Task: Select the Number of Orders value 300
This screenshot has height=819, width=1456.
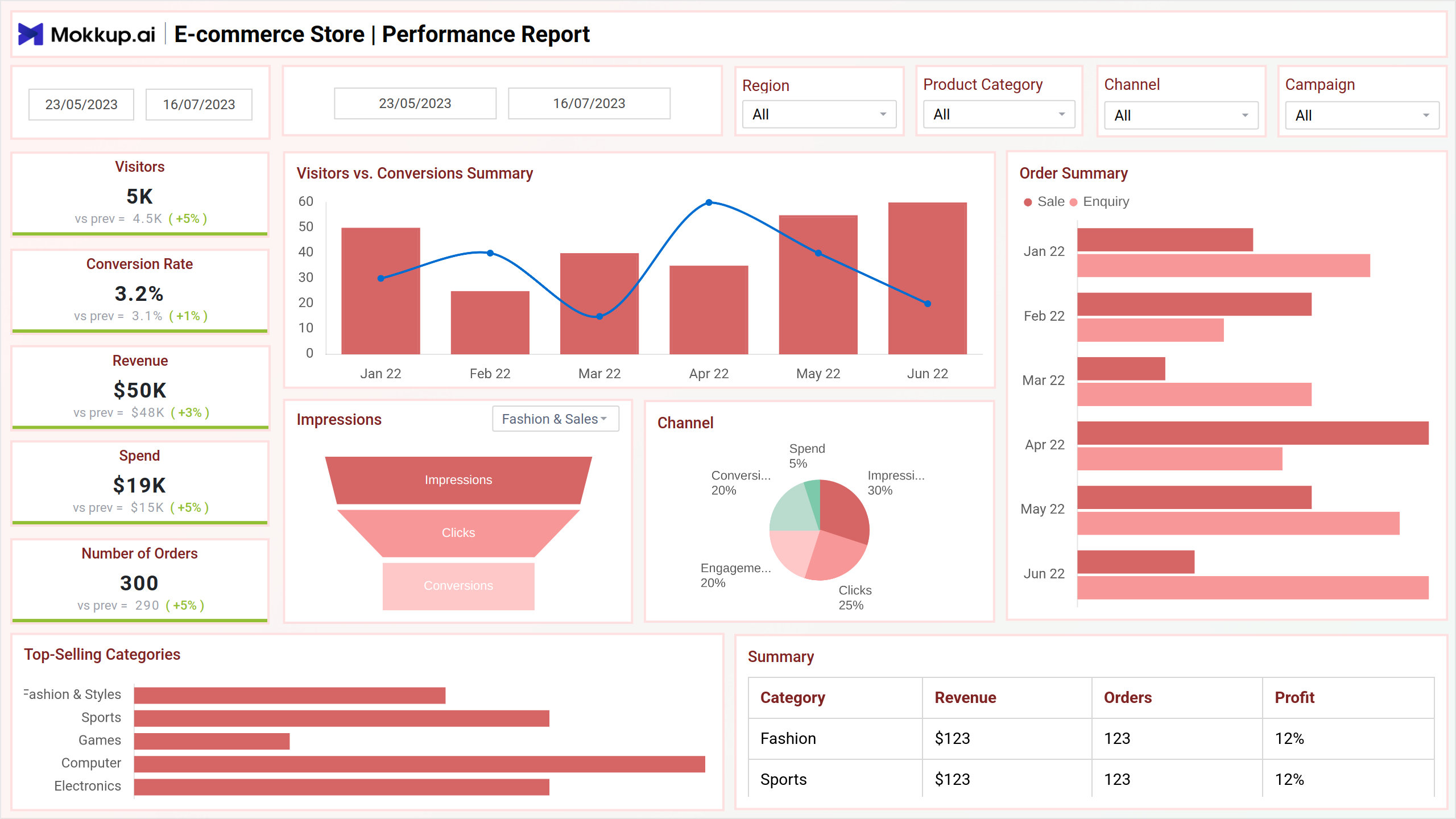Action: point(139,583)
